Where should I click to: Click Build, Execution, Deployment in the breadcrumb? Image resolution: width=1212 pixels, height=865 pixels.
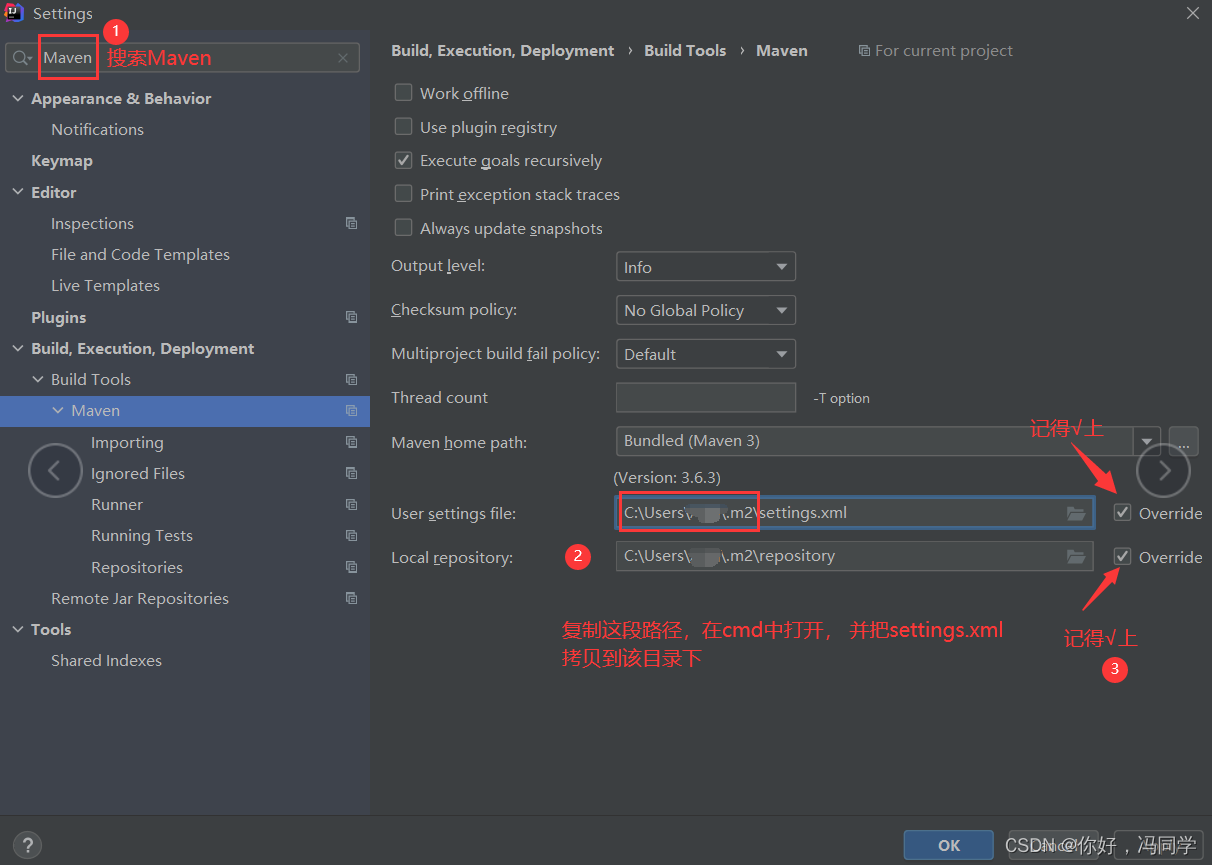(502, 50)
